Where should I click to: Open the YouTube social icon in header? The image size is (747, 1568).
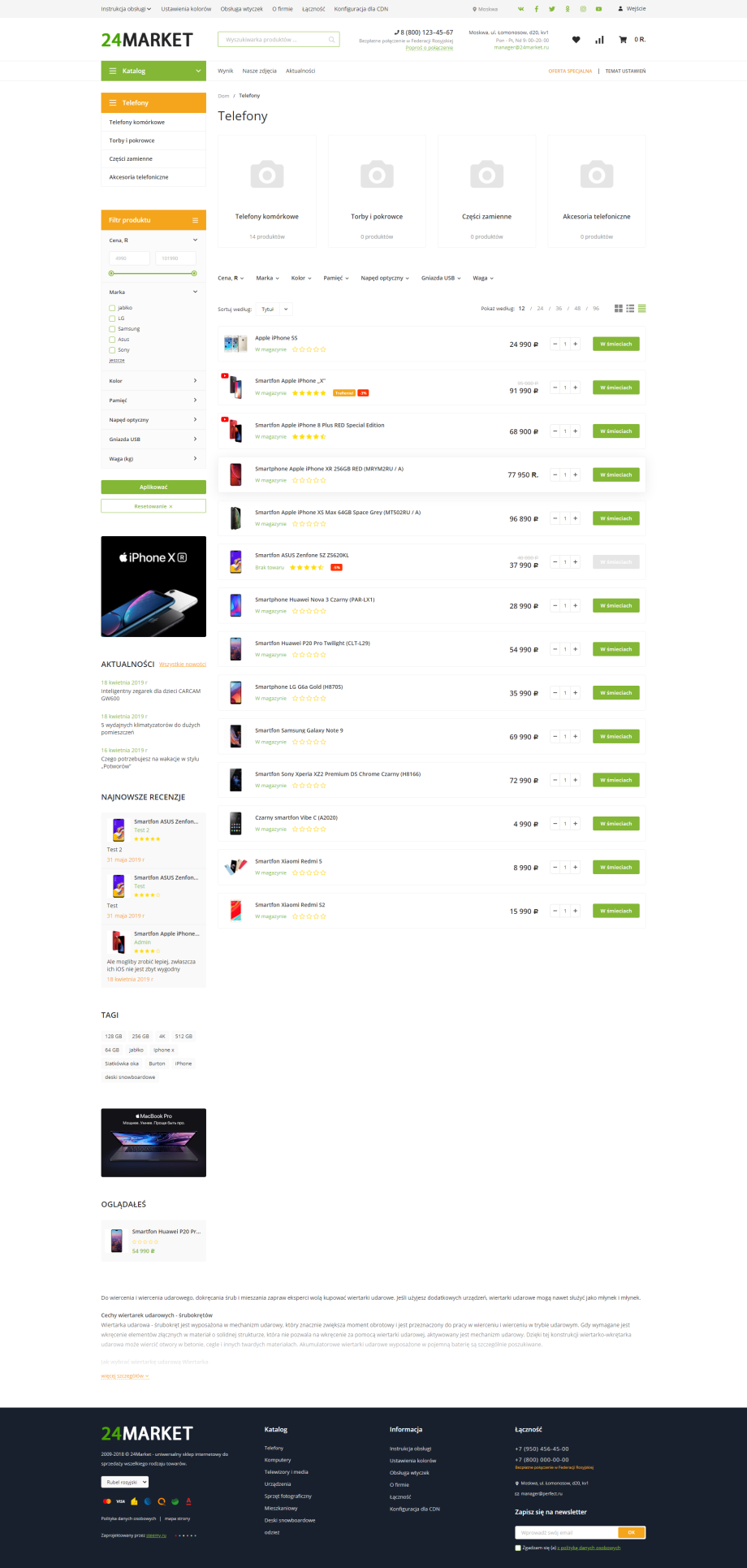[x=598, y=9]
